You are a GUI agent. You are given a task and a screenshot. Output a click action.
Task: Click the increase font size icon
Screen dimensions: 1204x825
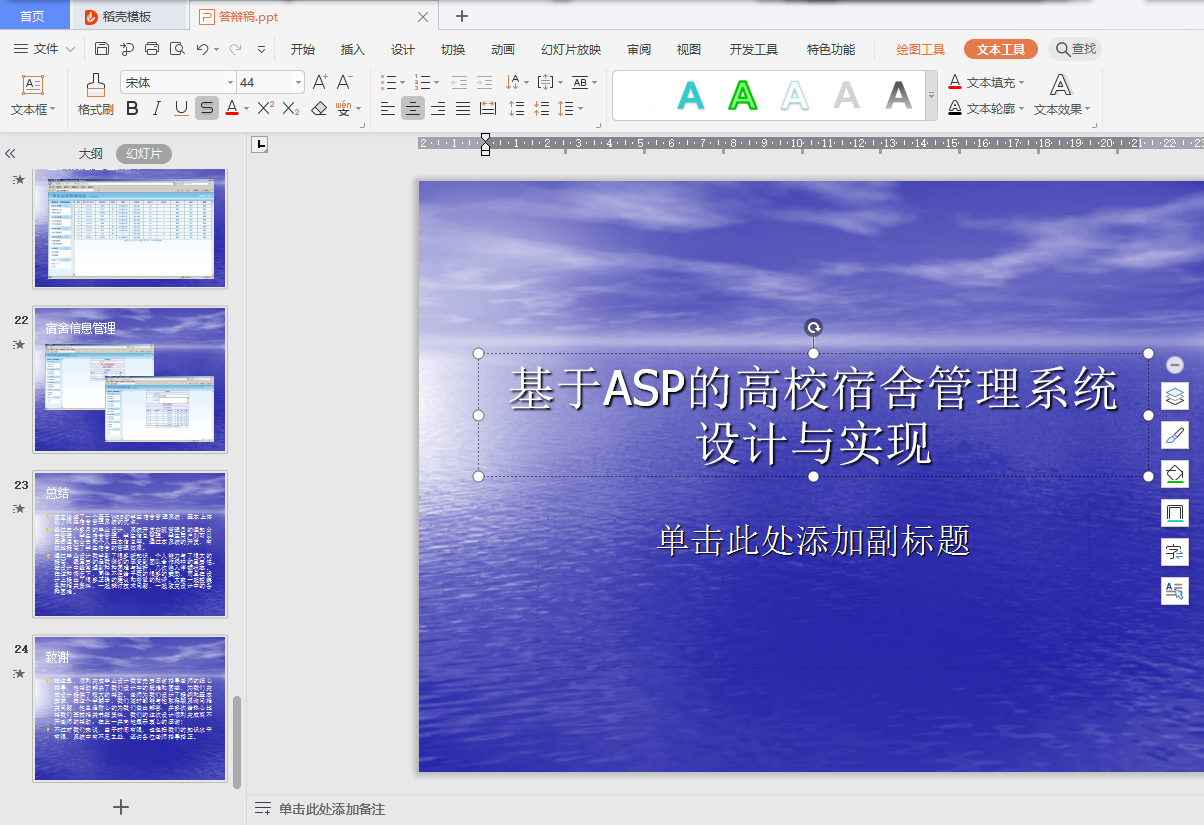[320, 82]
